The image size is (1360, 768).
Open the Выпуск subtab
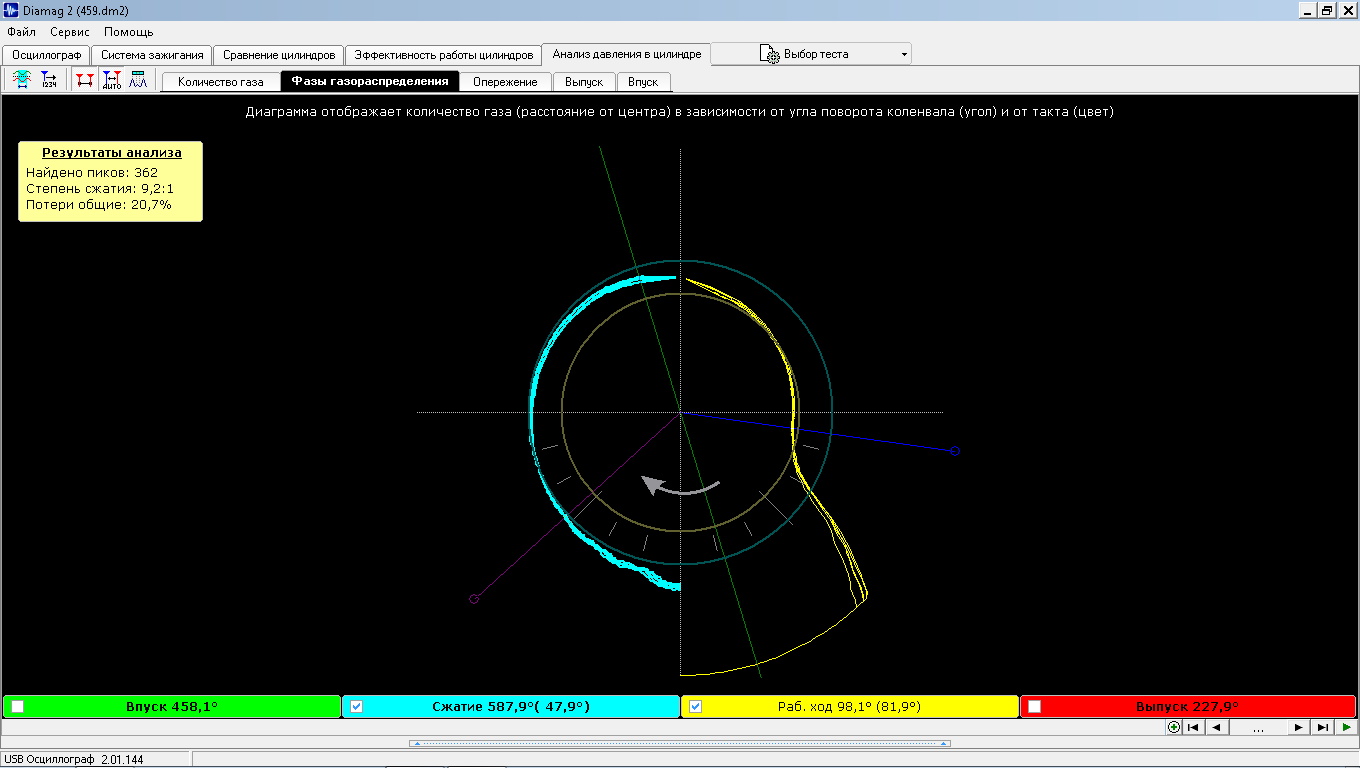coord(584,82)
